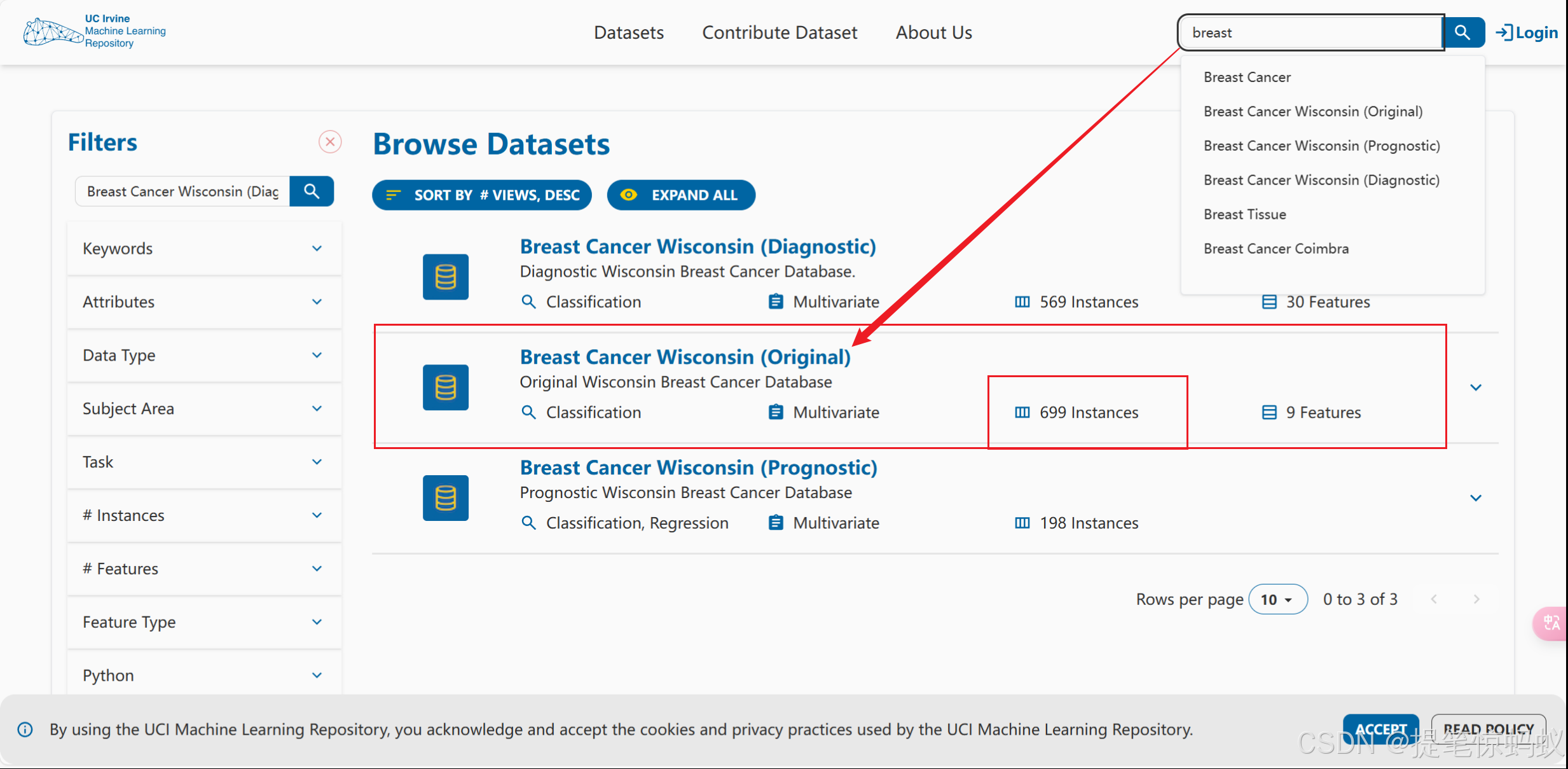The height and width of the screenshot is (769, 1568).
Task: Click the UC Irvine Machine Learning Repository logo
Action: pyautogui.click(x=94, y=31)
